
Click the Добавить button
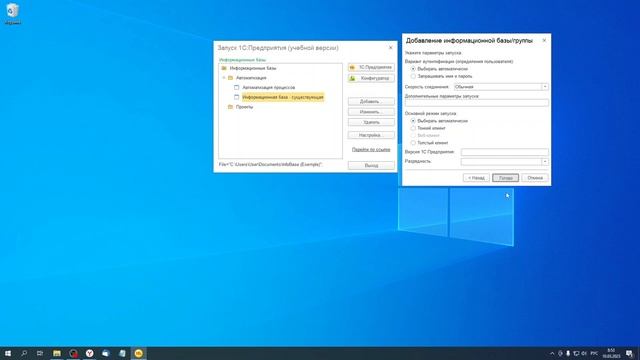coord(371,101)
